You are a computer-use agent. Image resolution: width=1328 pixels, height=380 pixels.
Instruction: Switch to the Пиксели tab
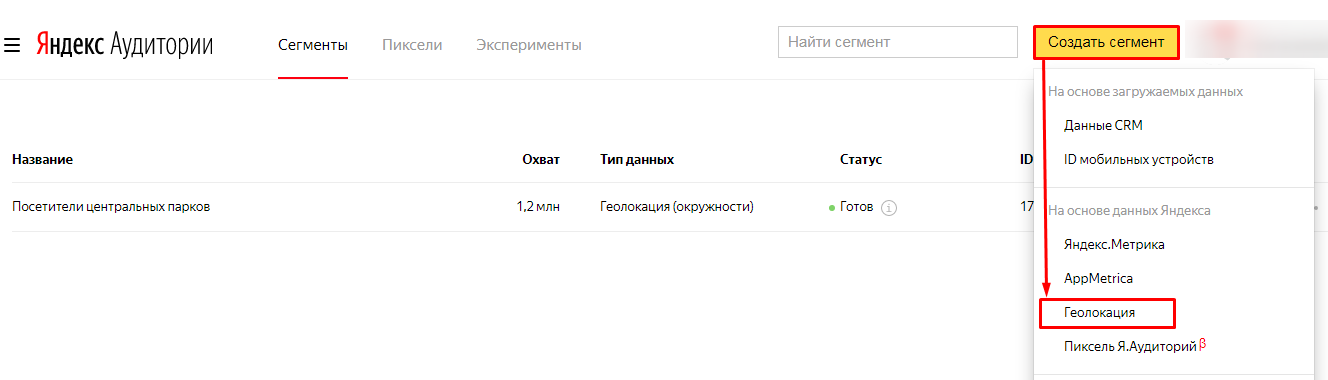point(412,44)
